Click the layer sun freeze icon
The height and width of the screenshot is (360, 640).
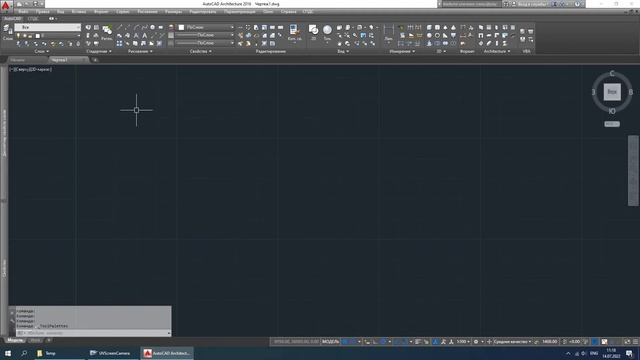(x=24, y=36)
